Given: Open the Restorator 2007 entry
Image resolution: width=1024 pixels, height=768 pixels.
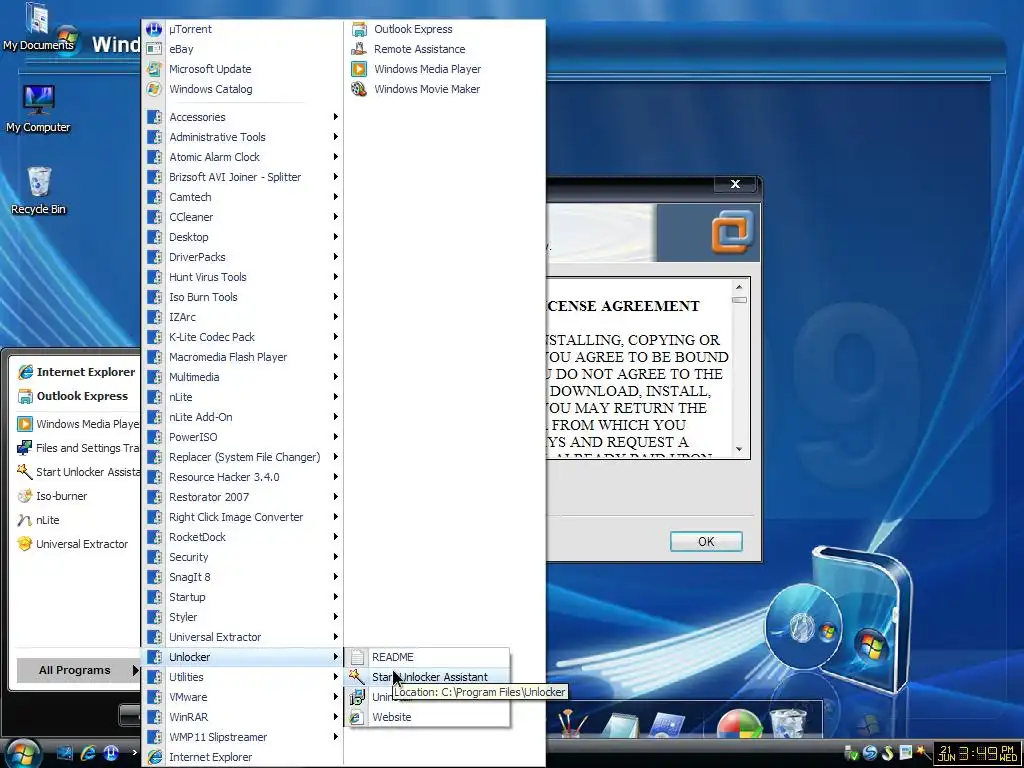Looking at the screenshot, I should coord(242,497).
